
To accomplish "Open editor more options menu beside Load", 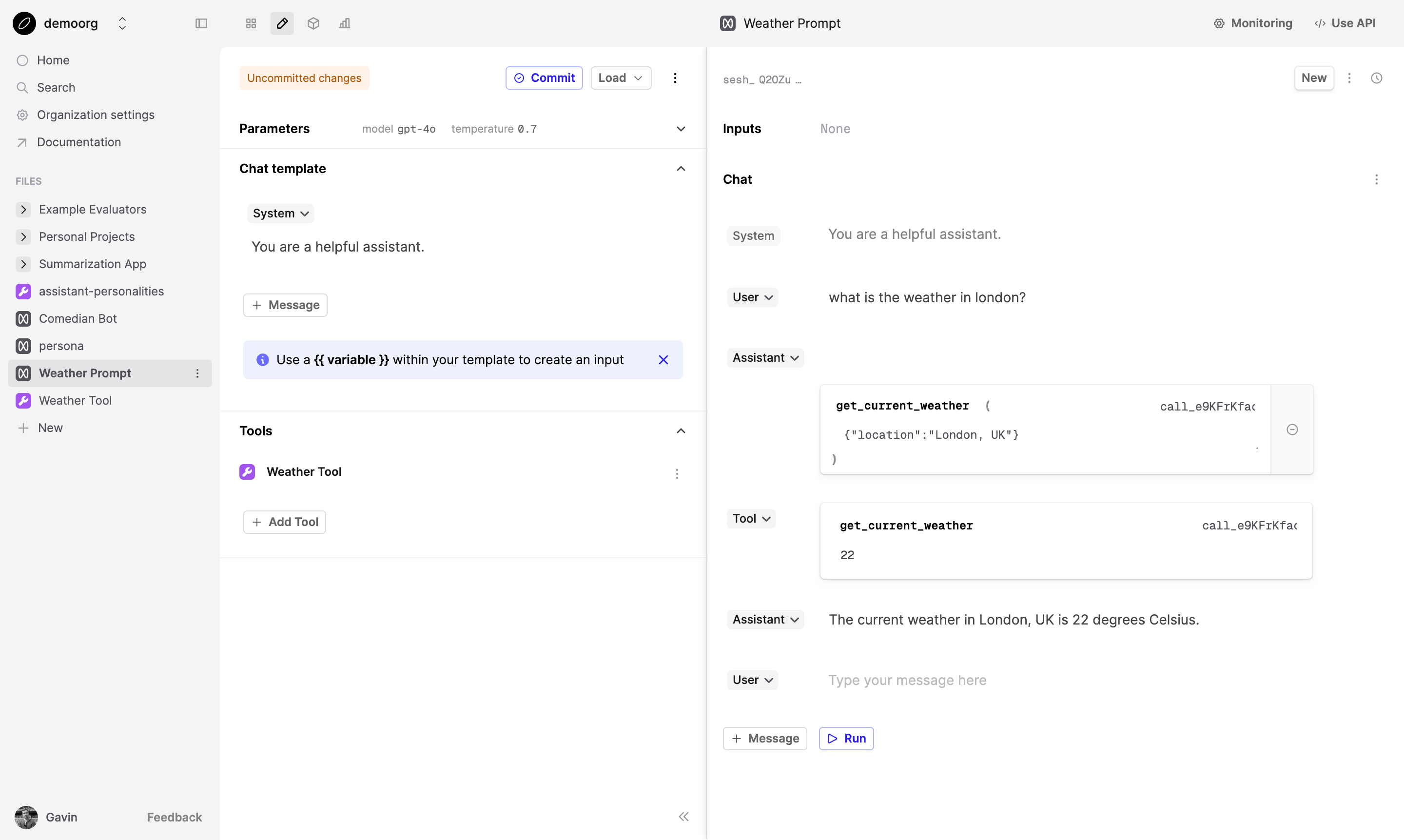I will click(x=675, y=78).
